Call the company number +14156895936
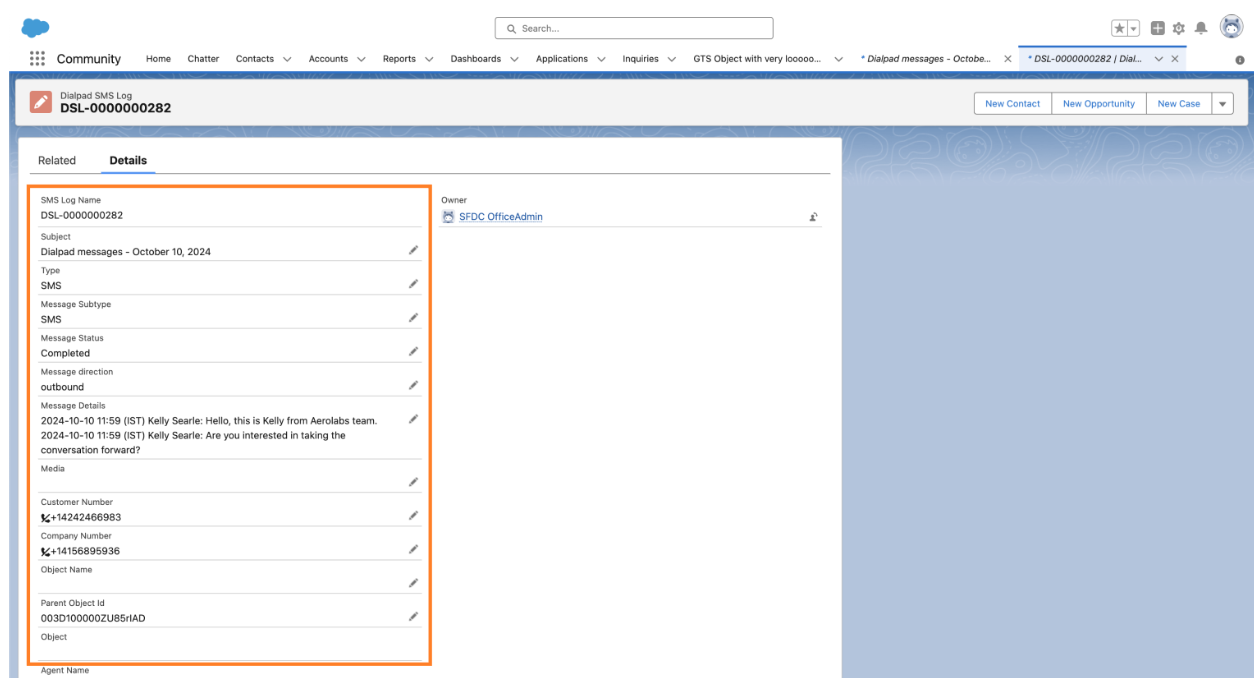The height and width of the screenshot is (679, 1254). coord(85,551)
